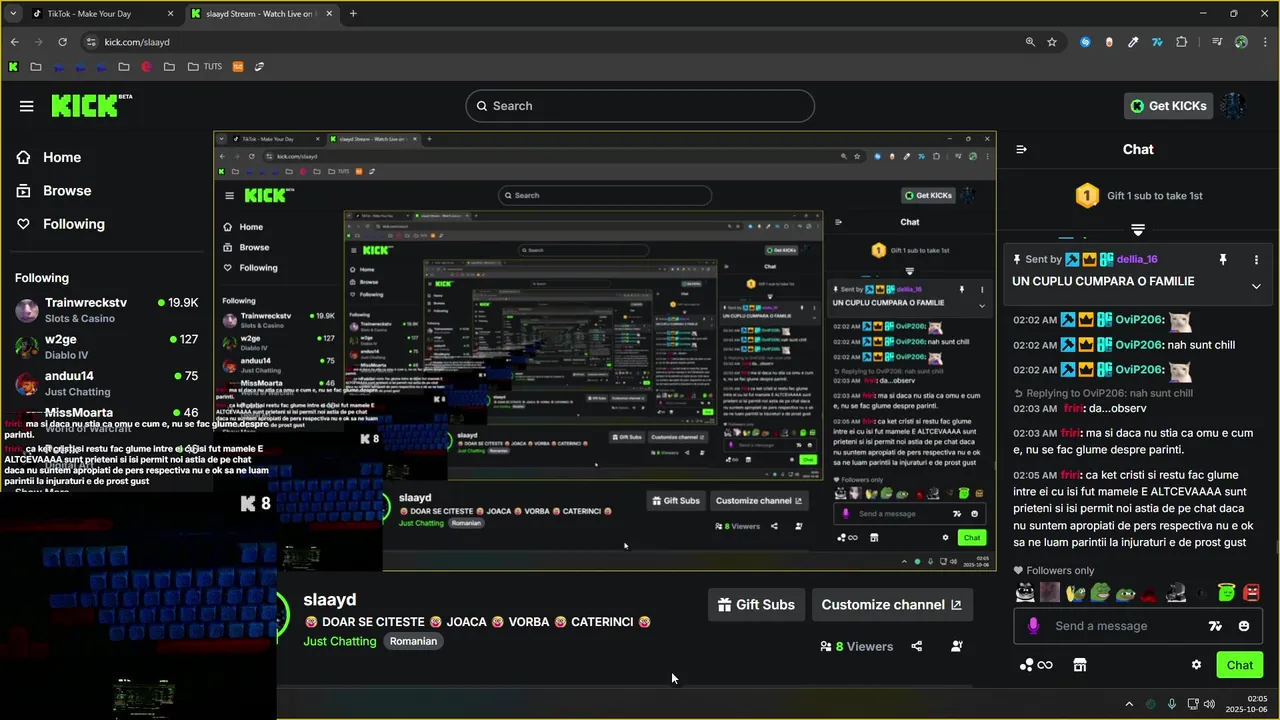1280x720 pixels.
Task: Click the slaayd channel name
Action: point(330,600)
